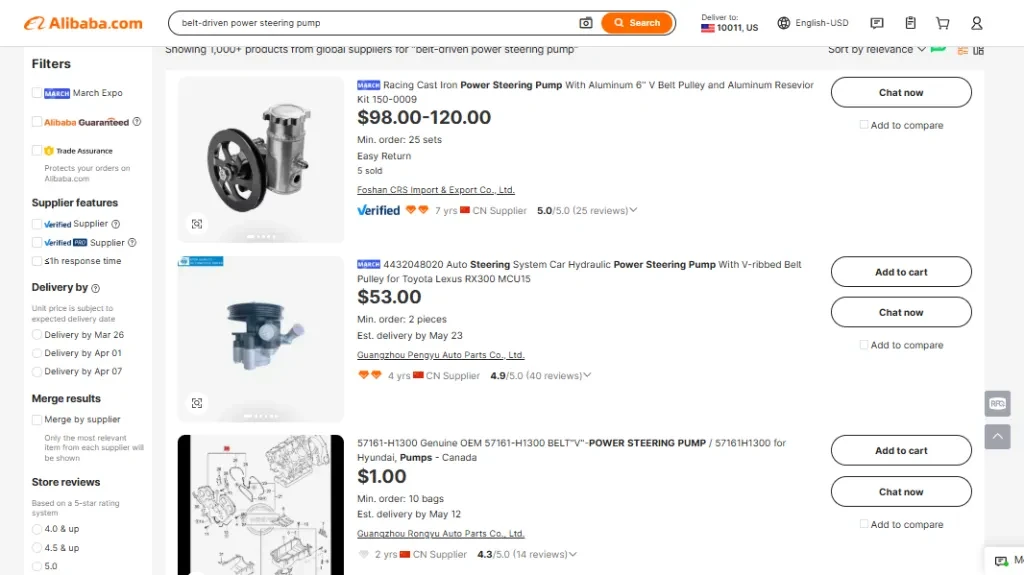Check the Merge by supplier option
Viewport: 1024px width, 575px height.
[x=37, y=420]
